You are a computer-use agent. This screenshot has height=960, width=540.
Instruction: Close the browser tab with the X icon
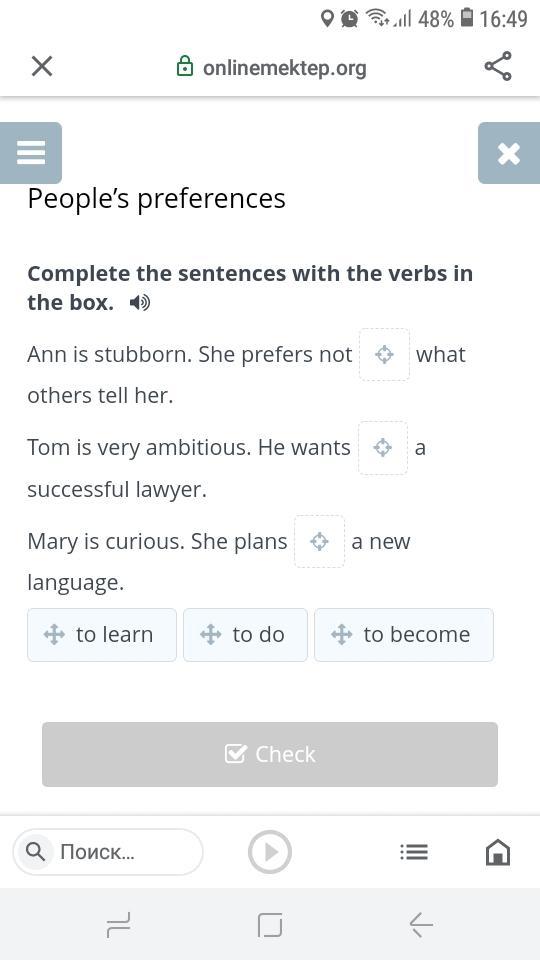(x=42, y=66)
